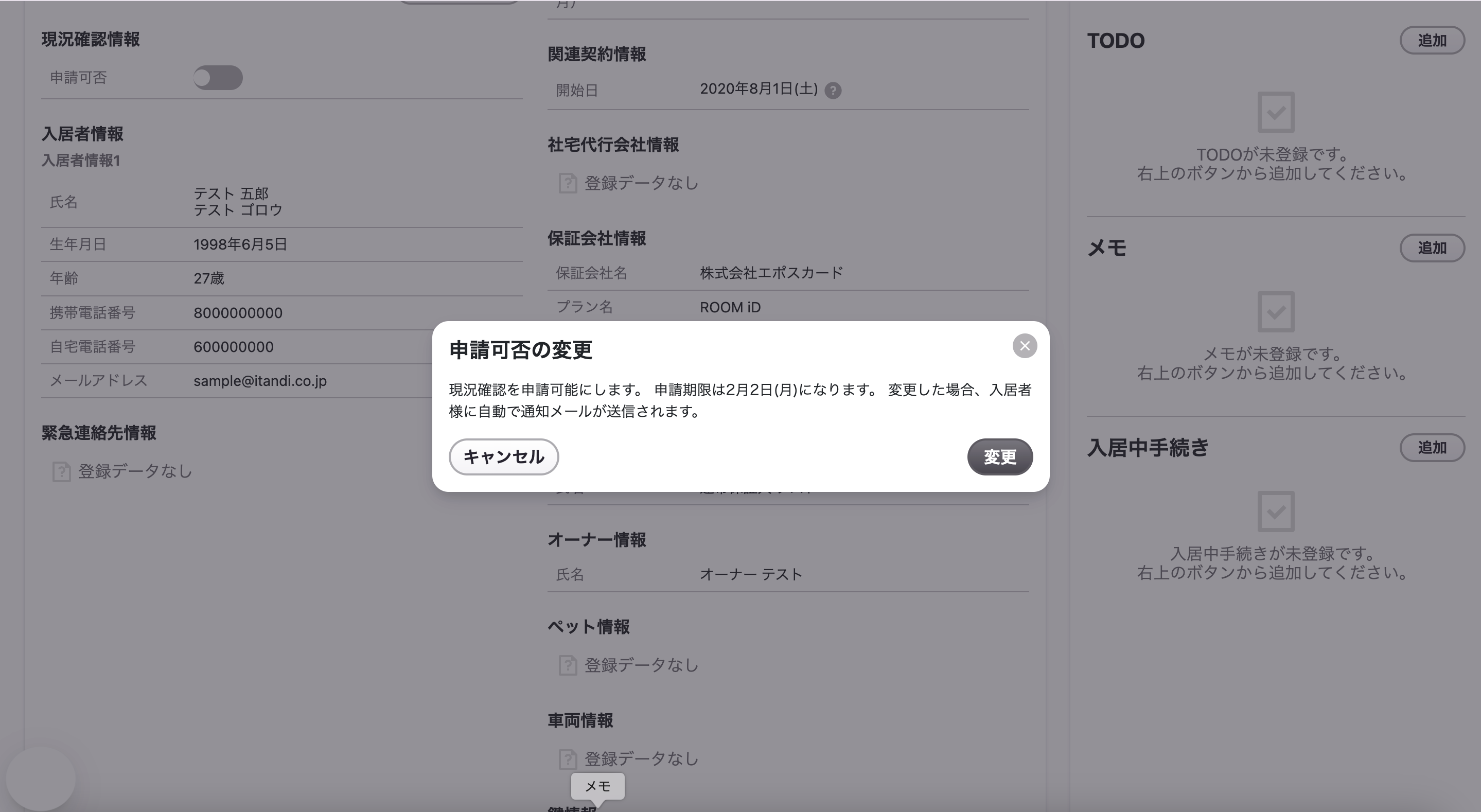Add 入居中手続き with 追加 button
Screen dimensions: 1481x812
(1432, 447)
